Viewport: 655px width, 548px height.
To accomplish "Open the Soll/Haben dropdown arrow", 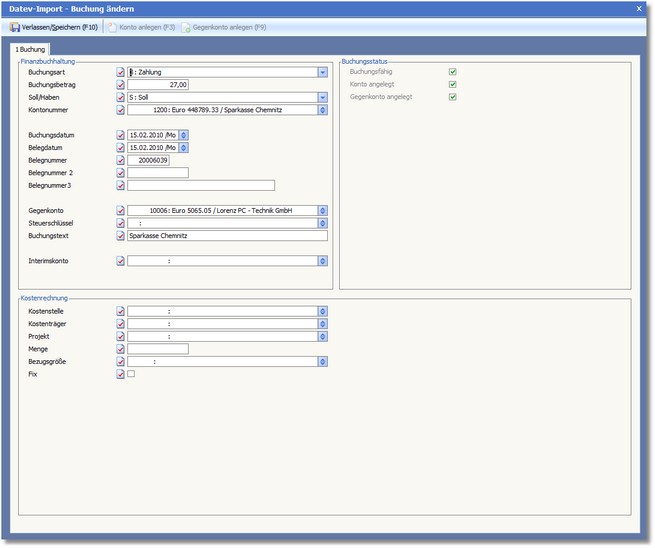I will pyautogui.click(x=323, y=97).
